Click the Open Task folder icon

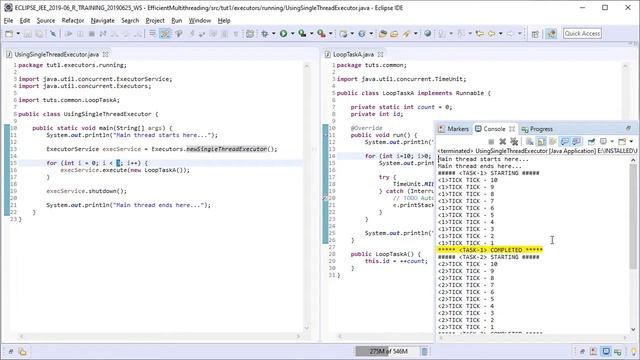394,34
